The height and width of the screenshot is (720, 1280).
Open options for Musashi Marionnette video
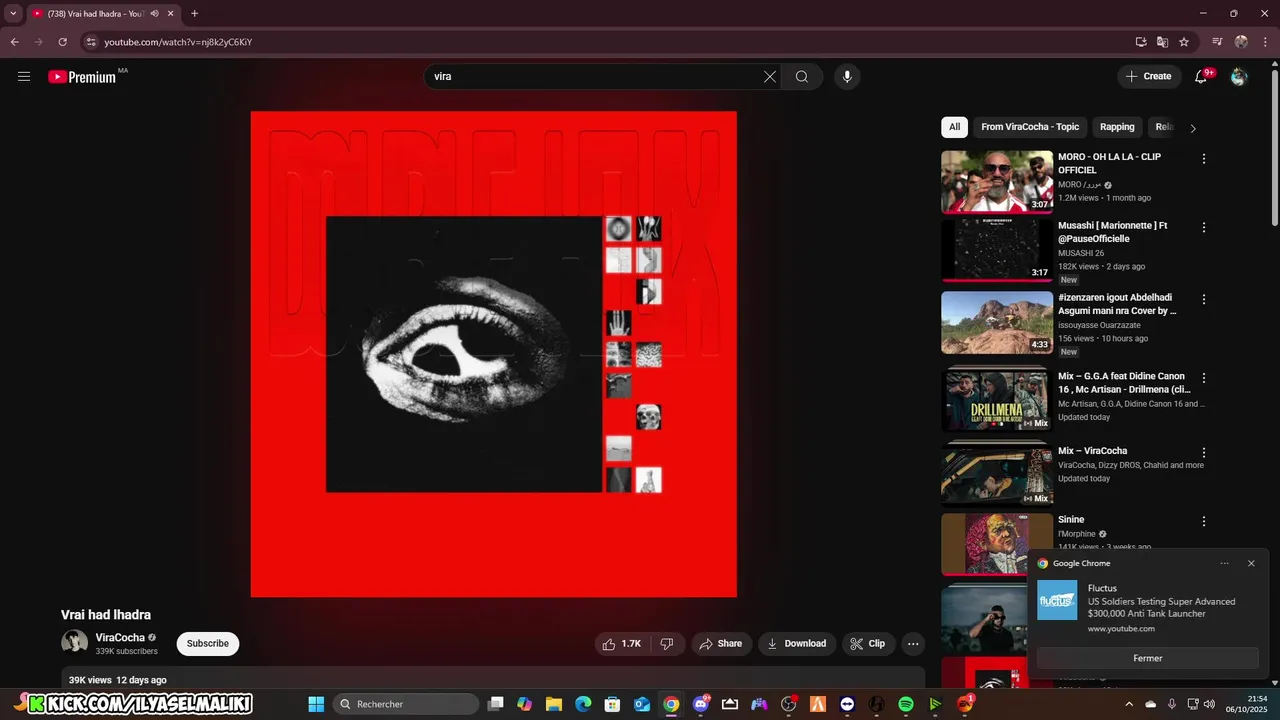click(1204, 228)
